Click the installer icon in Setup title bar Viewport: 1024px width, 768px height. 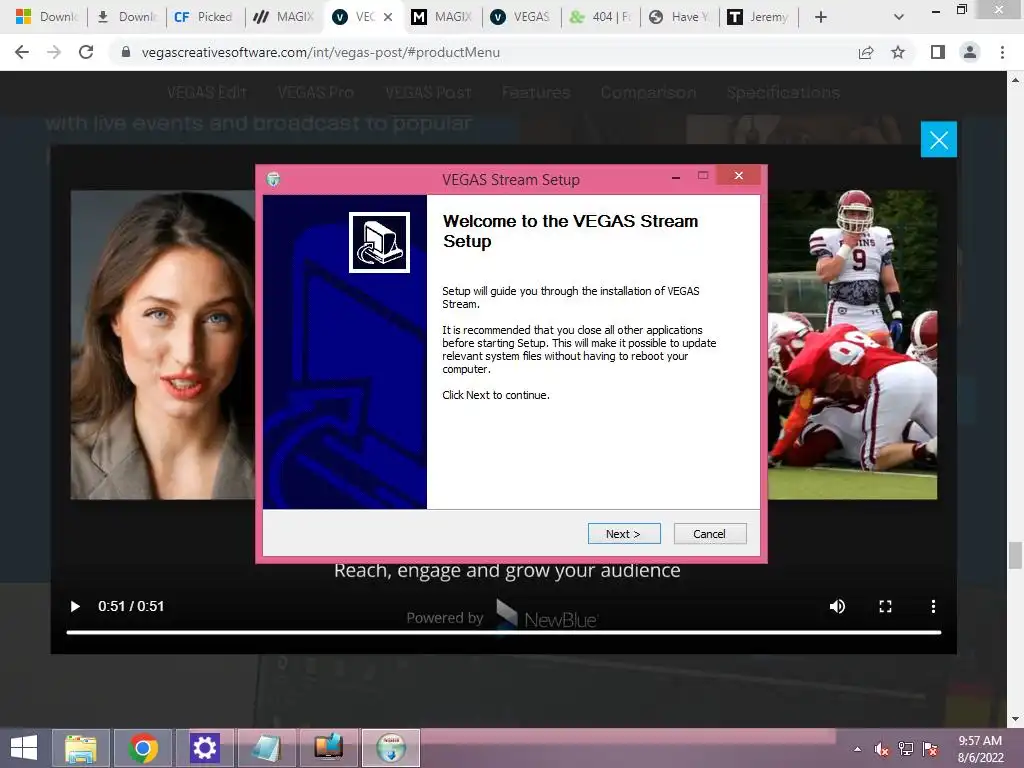[x=274, y=179]
